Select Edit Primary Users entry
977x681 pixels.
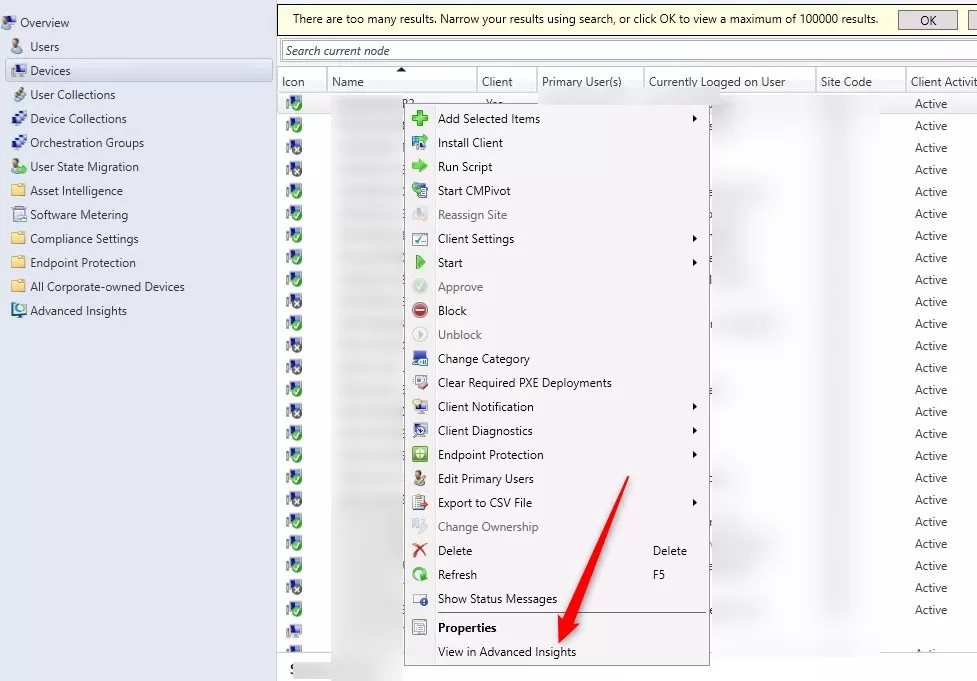485,479
